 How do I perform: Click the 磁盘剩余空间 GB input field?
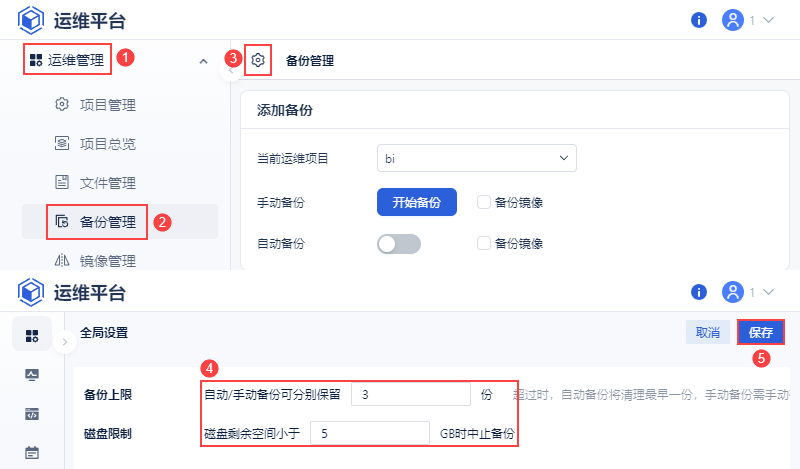click(x=370, y=434)
